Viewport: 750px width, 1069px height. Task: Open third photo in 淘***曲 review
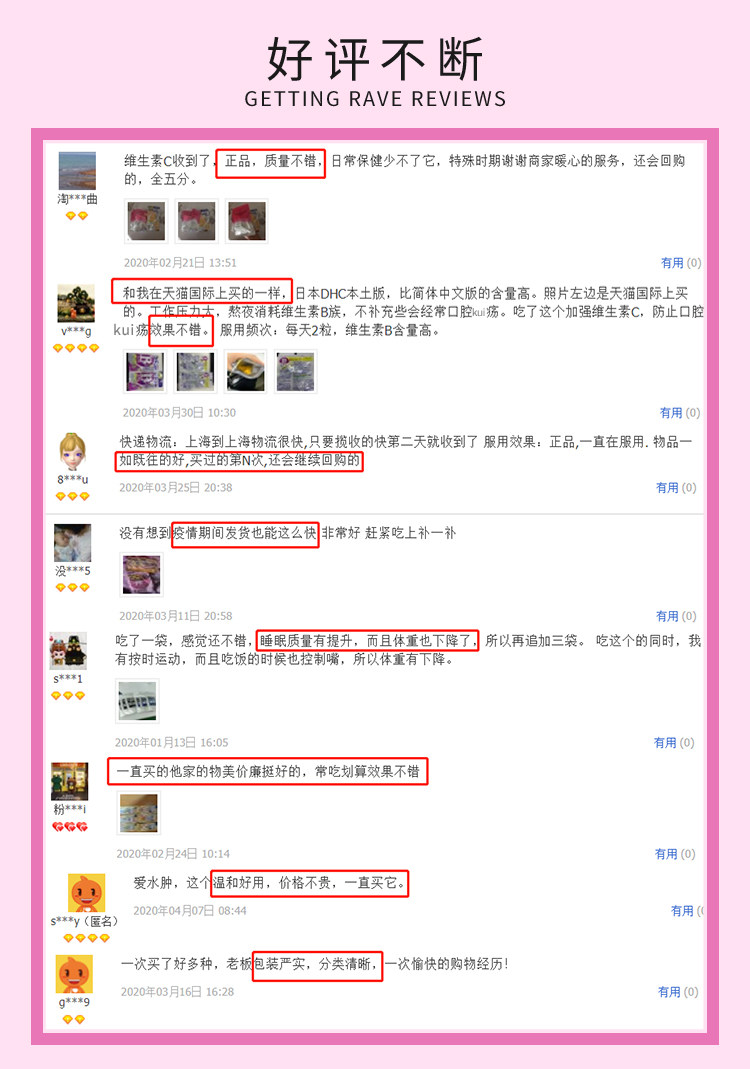pos(247,221)
